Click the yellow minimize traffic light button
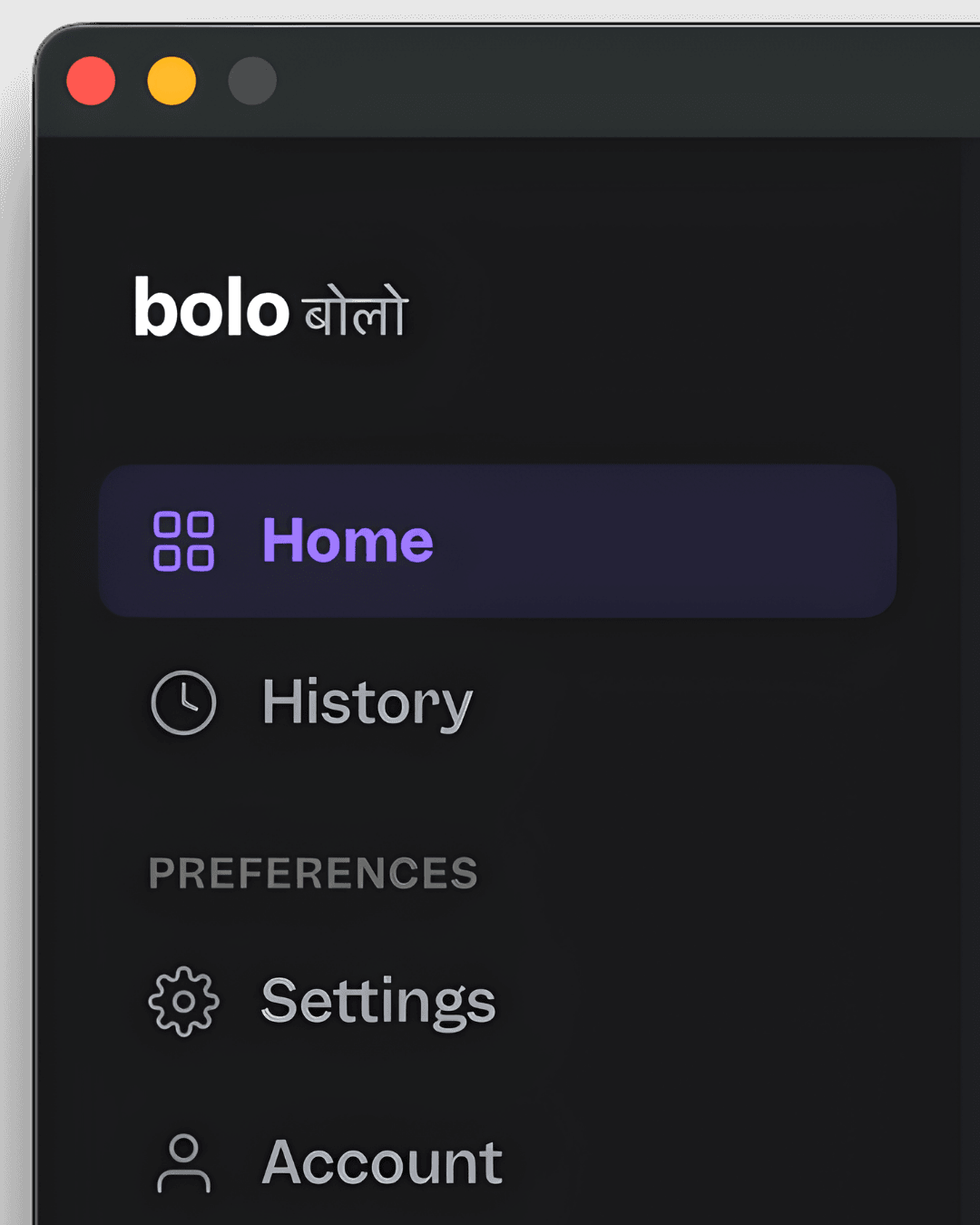Image resolution: width=980 pixels, height=1225 pixels. pyautogui.click(x=171, y=82)
